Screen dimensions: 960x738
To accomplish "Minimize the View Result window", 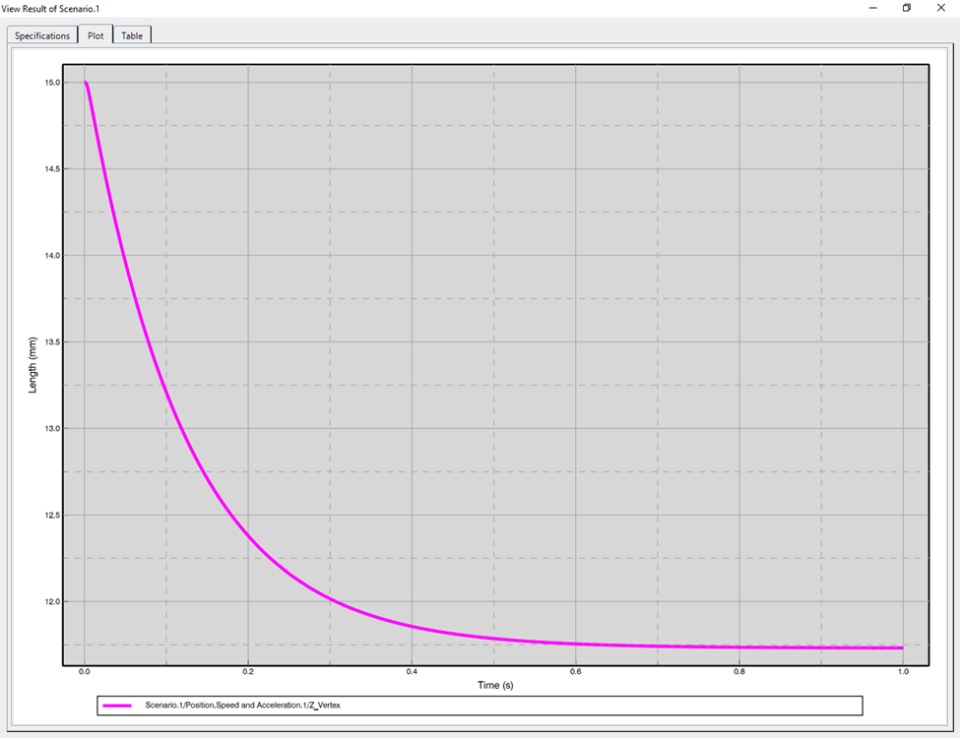I will 872,8.
